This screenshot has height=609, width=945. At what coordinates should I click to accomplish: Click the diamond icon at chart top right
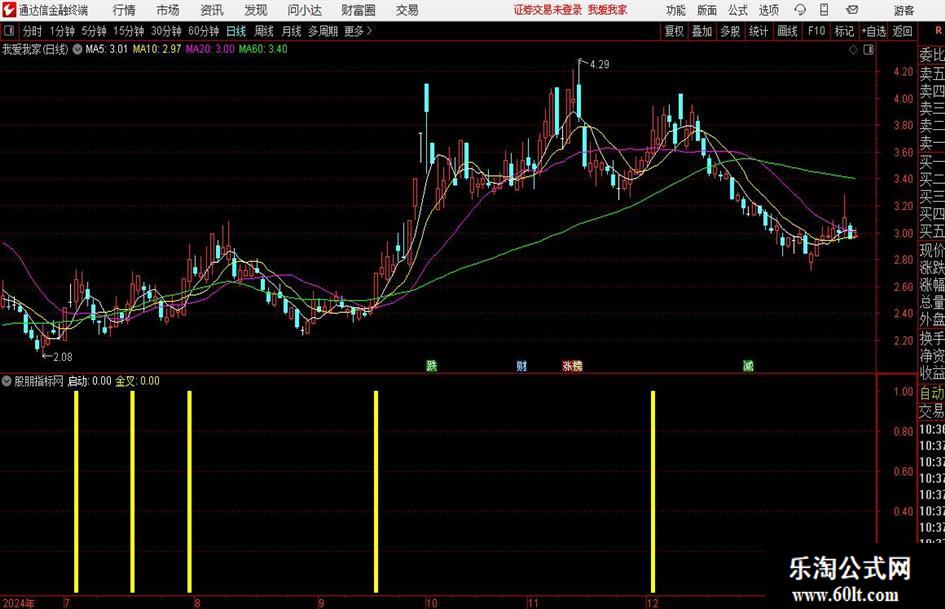click(x=853, y=50)
